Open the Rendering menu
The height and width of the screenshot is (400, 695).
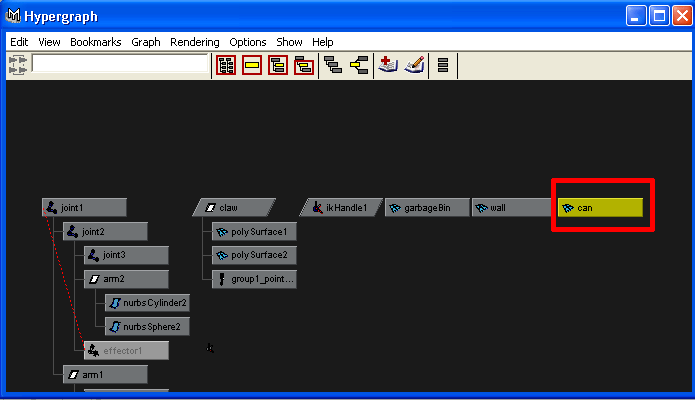point(194,42)
